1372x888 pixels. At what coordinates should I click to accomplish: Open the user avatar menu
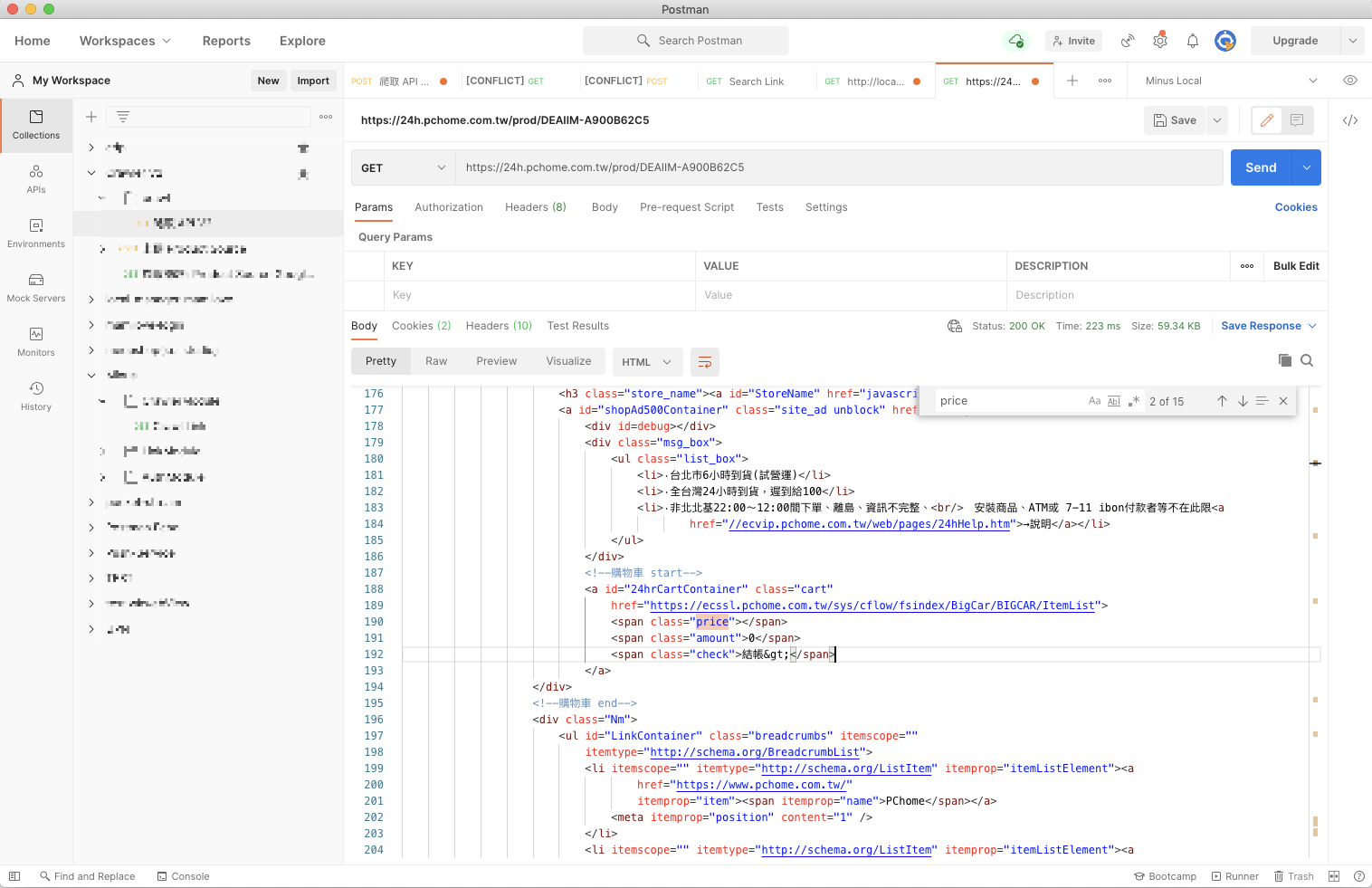[1225, 41]
